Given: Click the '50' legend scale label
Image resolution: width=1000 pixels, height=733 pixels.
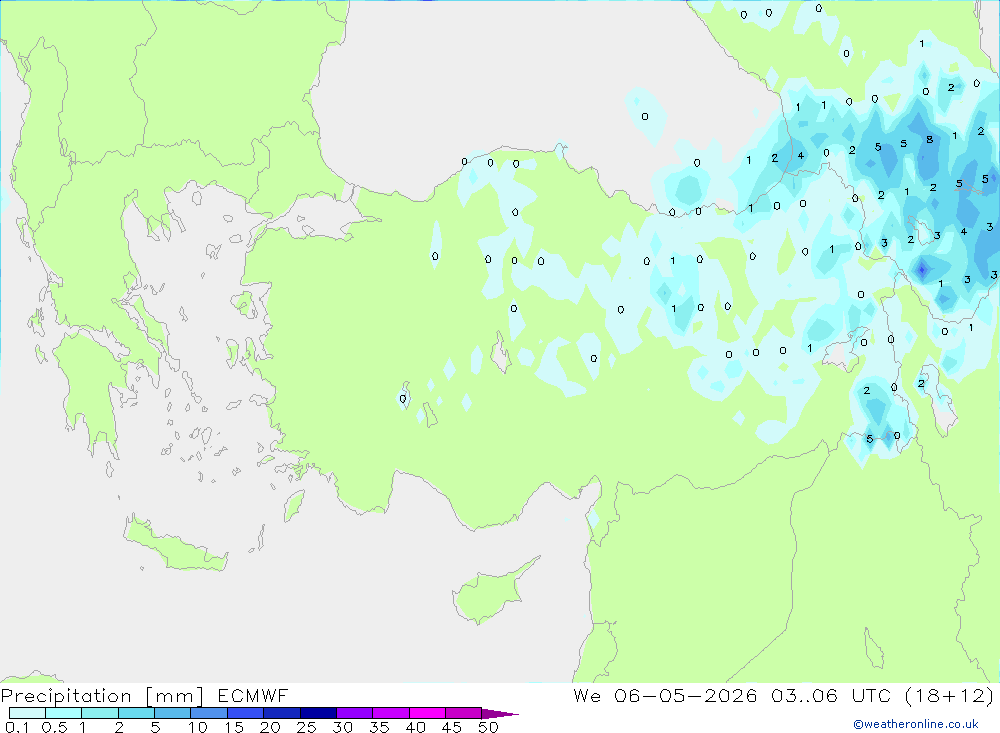Looking at the screenshot, I should pos(488,727).
